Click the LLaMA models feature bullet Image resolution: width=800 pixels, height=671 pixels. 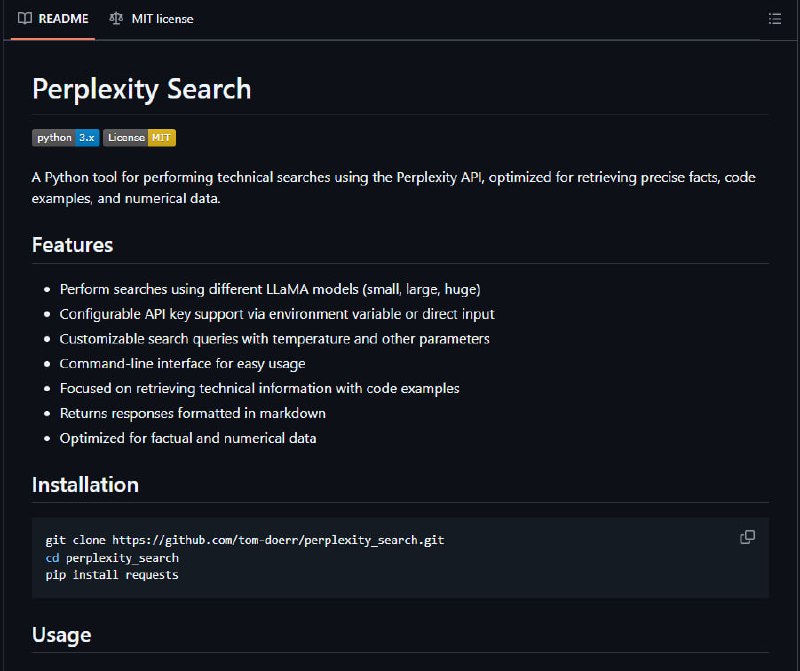pos(270,289)
